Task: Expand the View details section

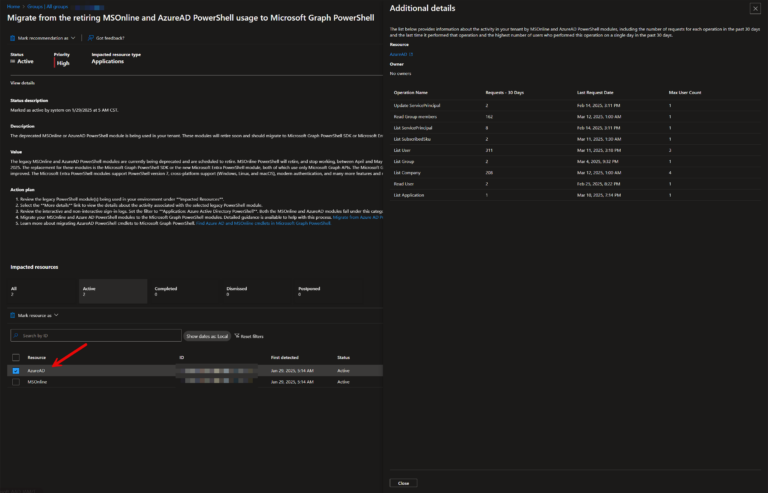Action: pyautogui.click(x=23, y=83)
